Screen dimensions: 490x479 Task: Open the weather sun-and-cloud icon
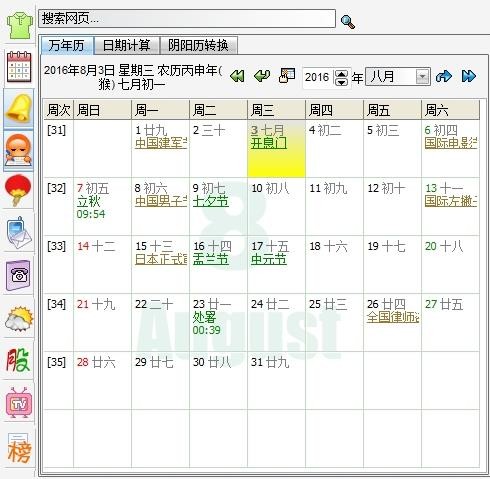pyautogui.click(x=19, y=318)
